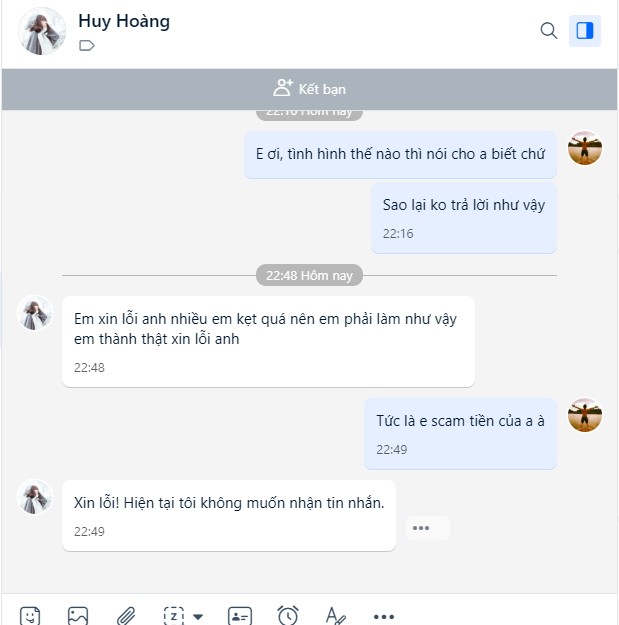The width and height of the screenshot is (619, 625).
Task: Expand the screenshot options dropdown arrow
Action: coord(198,617)
